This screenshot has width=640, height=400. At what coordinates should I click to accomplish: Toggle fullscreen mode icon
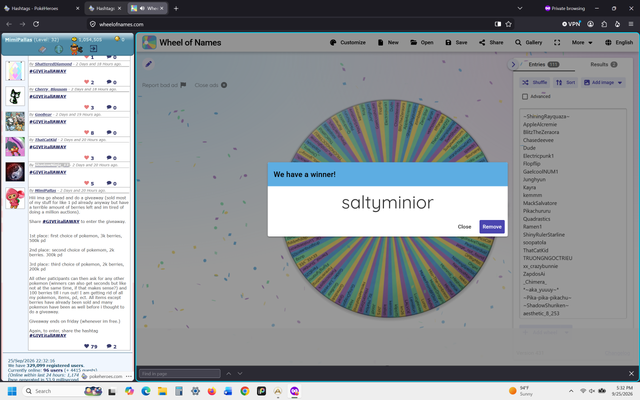[x=557, y=42]
